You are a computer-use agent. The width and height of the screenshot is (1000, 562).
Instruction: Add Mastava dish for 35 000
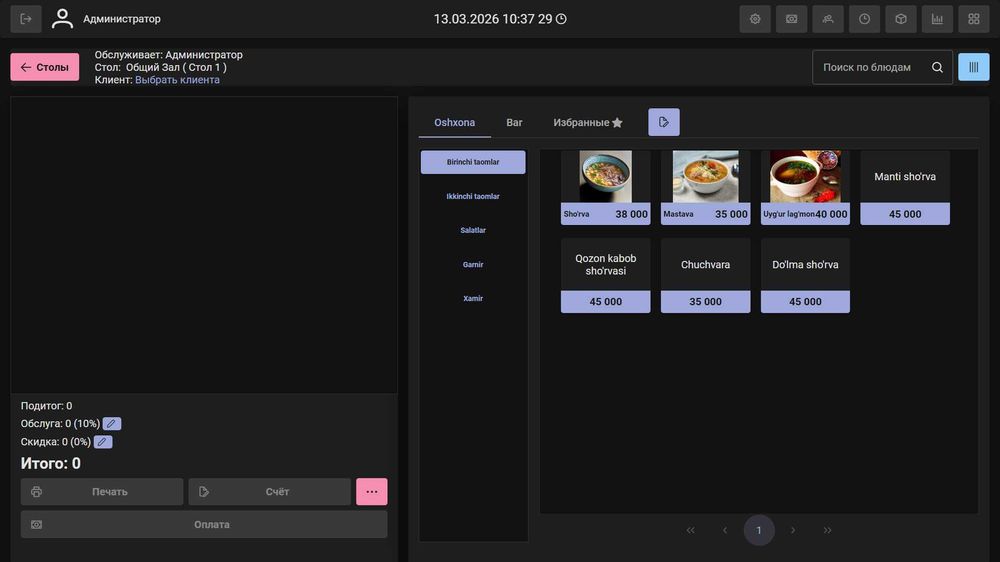(x=705, y=188)
